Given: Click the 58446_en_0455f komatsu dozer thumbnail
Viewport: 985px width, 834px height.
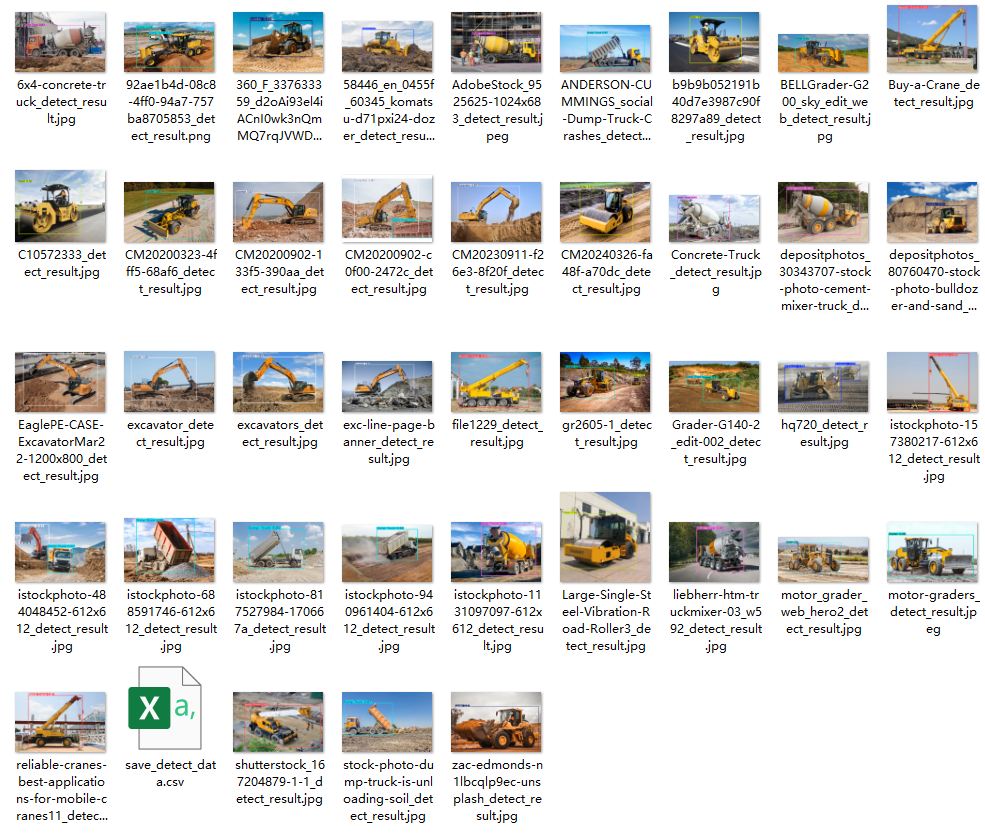Looking at the screenshot, I should pyautogui.click(x=388, y=46).
